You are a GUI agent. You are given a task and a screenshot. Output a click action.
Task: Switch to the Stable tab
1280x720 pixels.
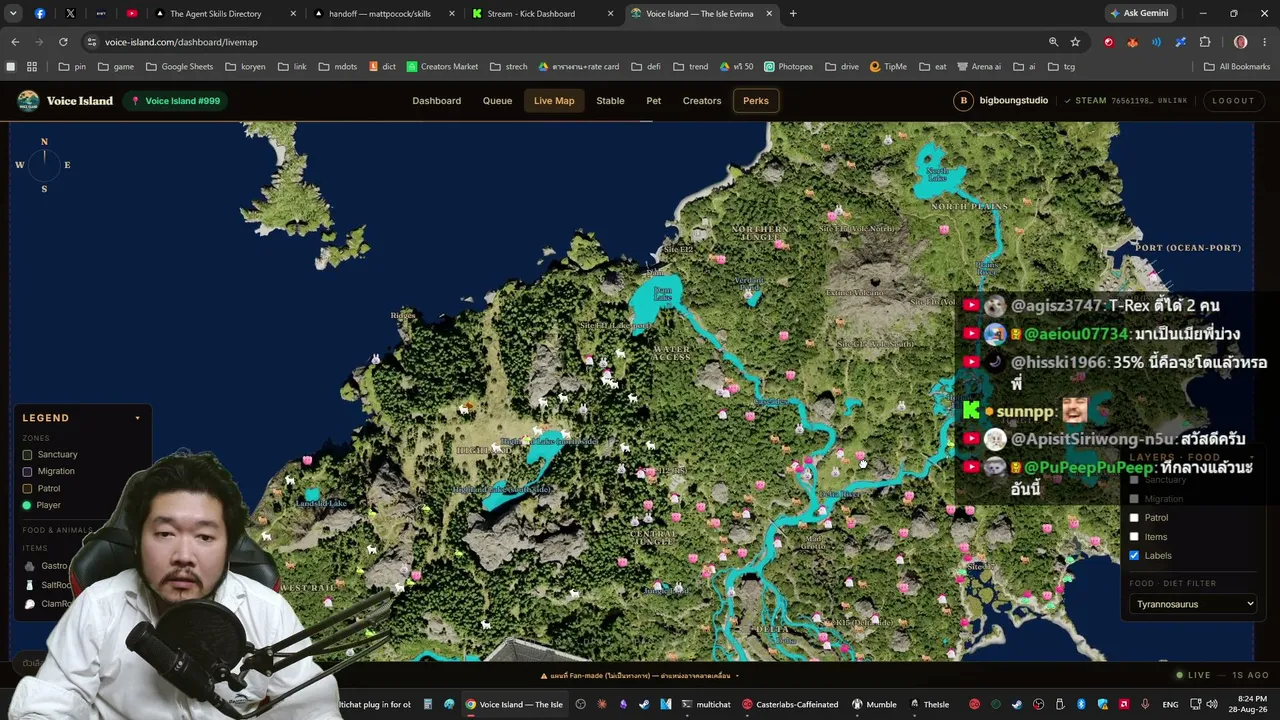tap(610, 101)
